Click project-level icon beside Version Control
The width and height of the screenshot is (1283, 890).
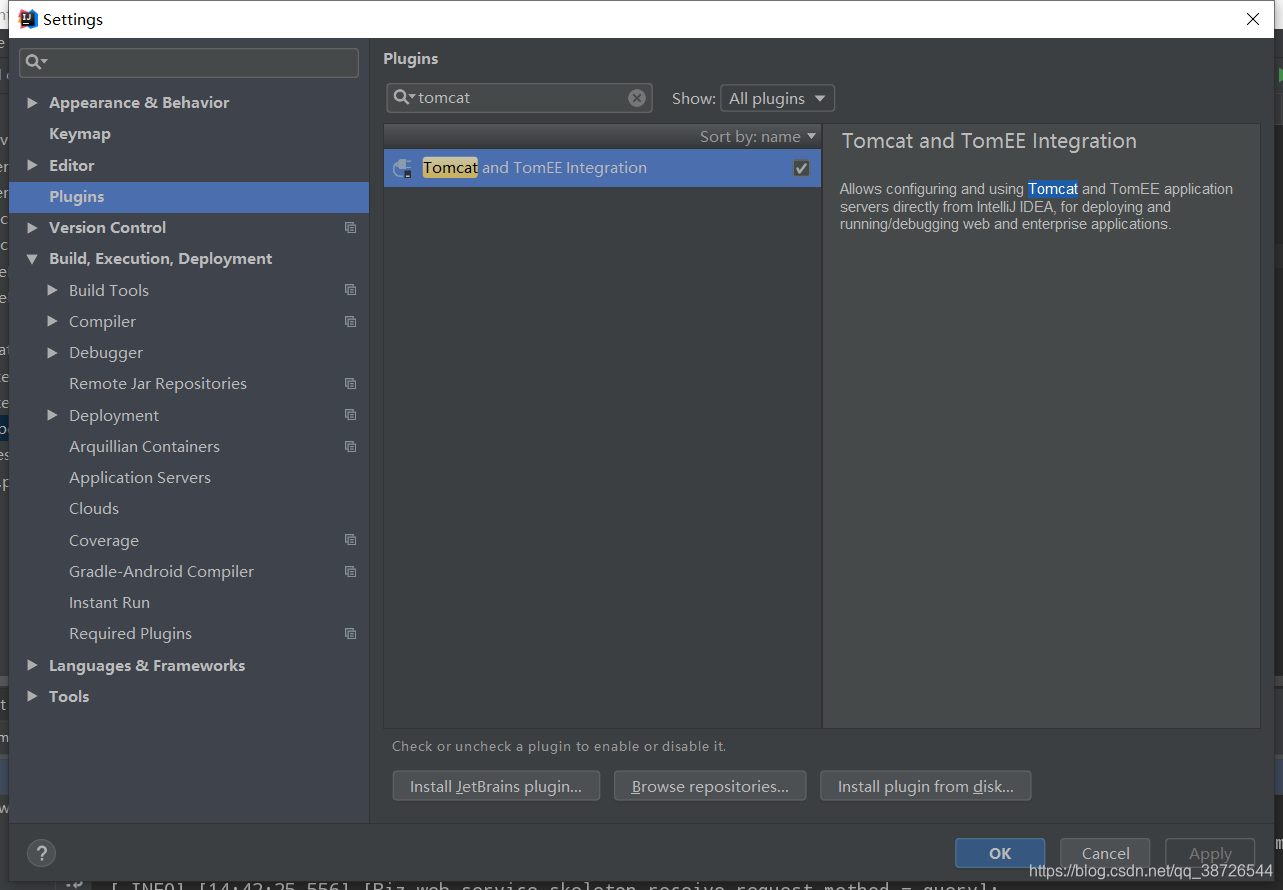[x=350, y=228]
